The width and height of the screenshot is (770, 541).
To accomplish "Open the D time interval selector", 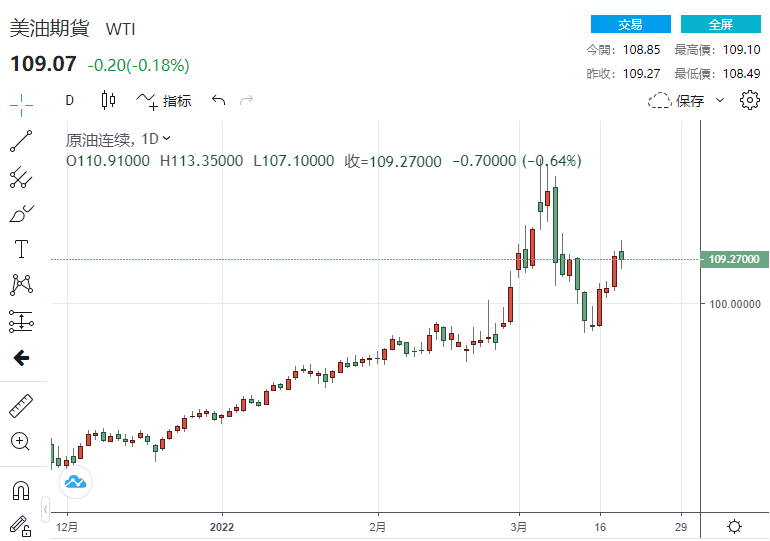I will [x=70, y=100].
